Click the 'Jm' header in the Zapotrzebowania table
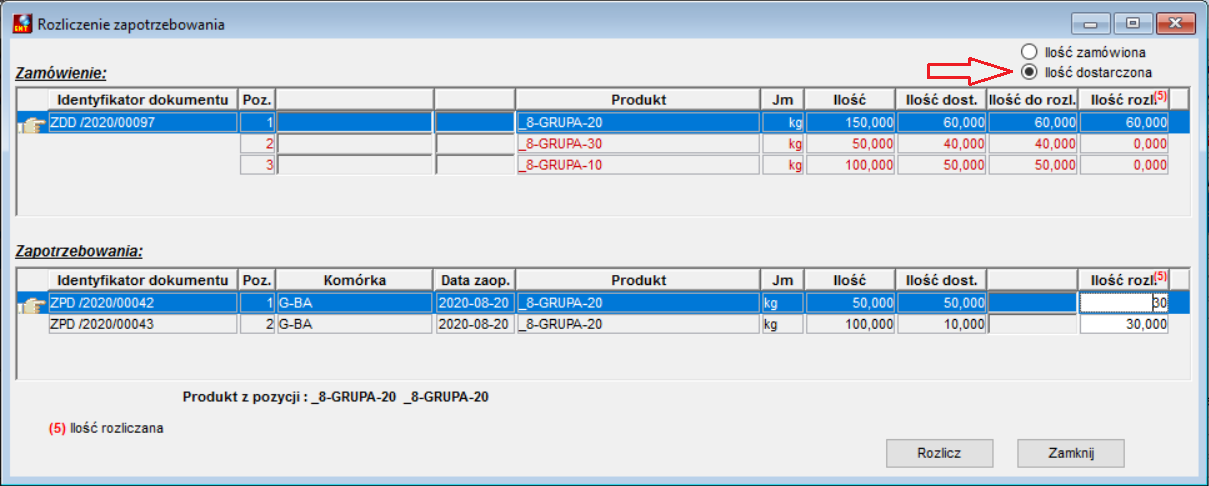Screen dimensions: 1209x486 [783, 279]
